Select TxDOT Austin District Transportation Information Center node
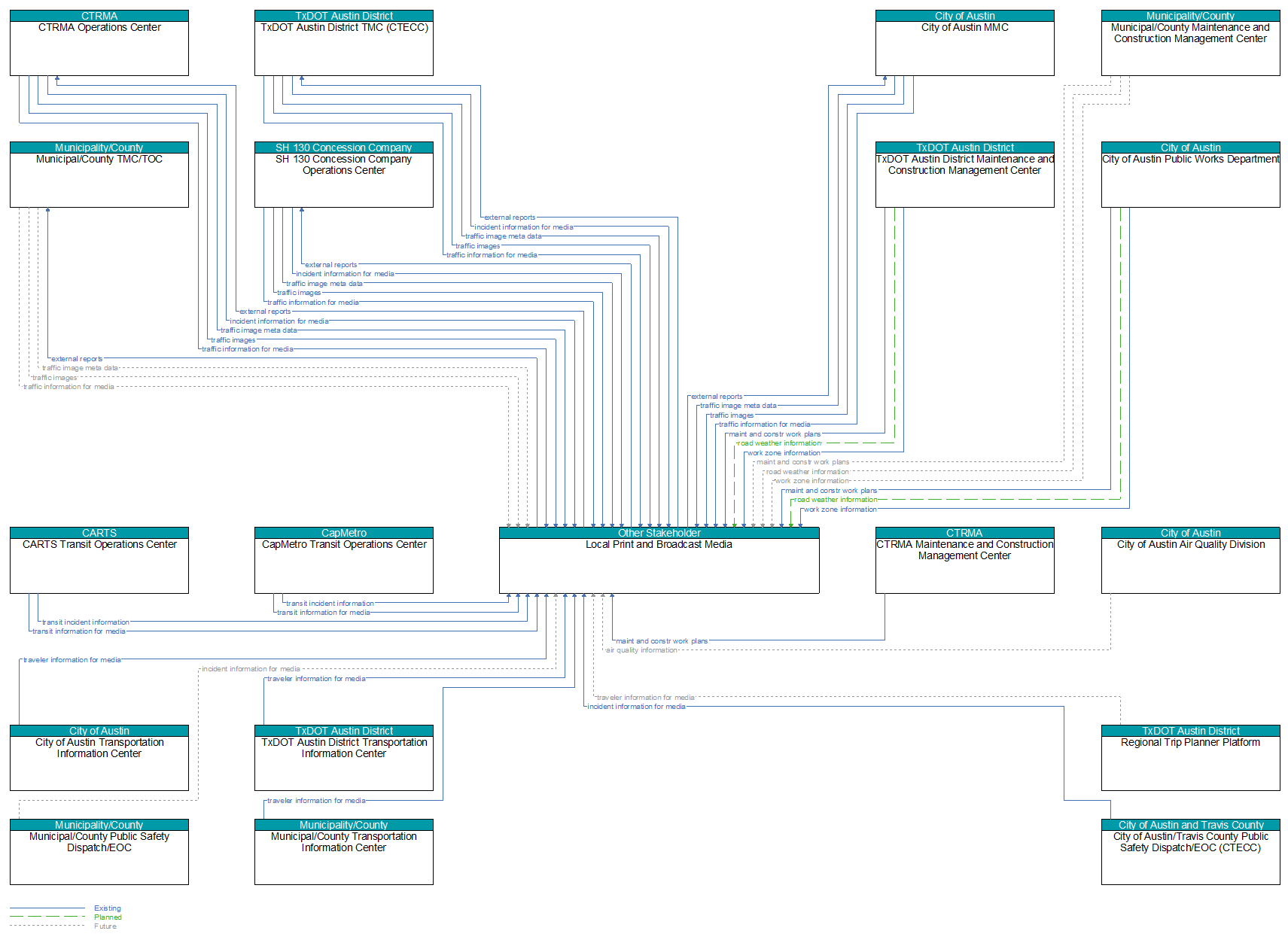Screen dimensions: 1288x940 [x=344, y=758]
